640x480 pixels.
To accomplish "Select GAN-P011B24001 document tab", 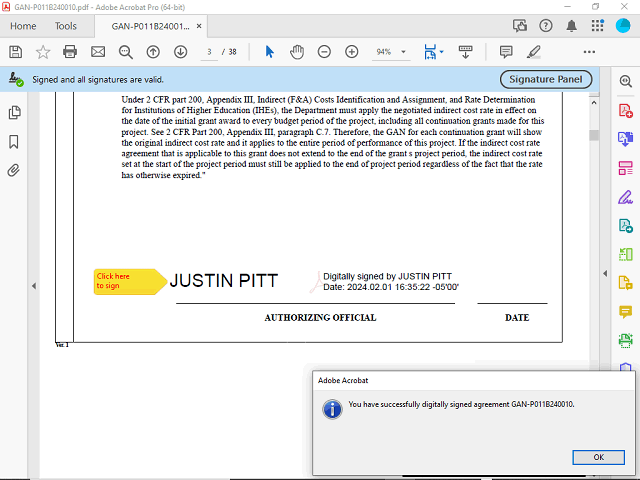I will 151,26.
